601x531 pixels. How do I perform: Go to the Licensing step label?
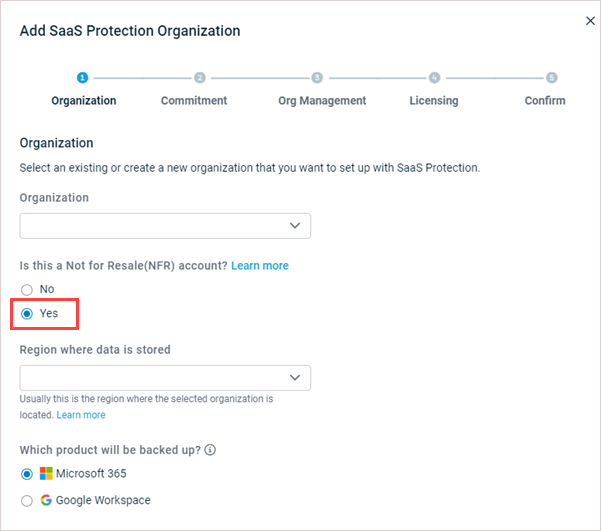434,100
